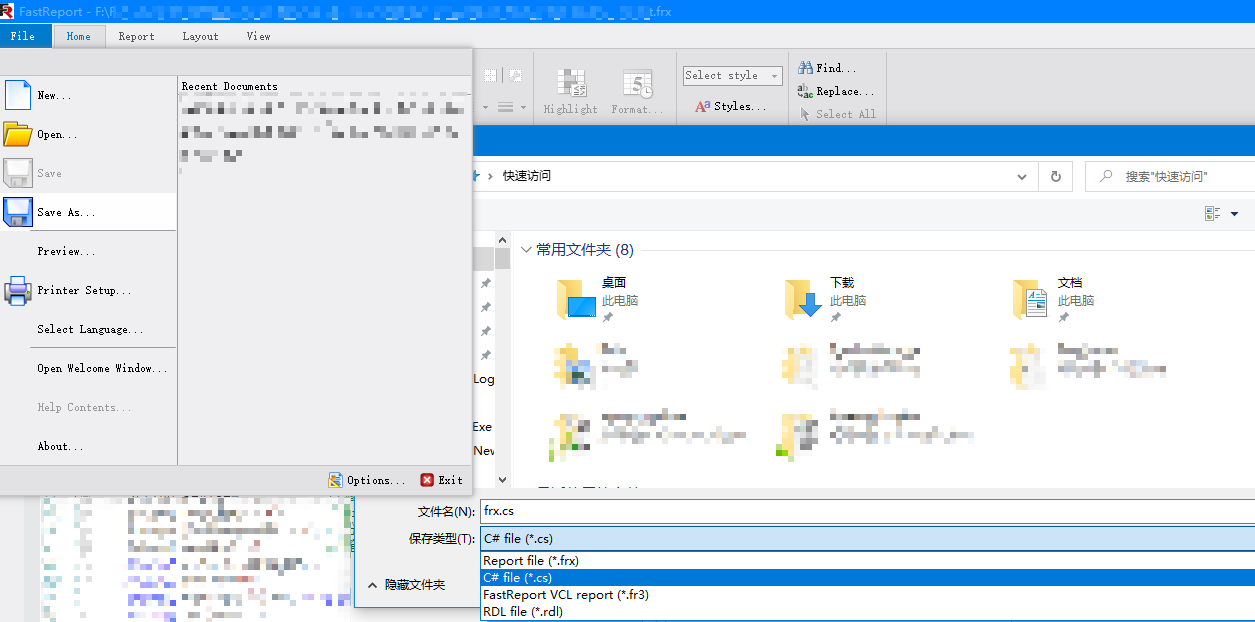Click the Options button
This screenshot has width=1255, height=622.
[367, 480]
